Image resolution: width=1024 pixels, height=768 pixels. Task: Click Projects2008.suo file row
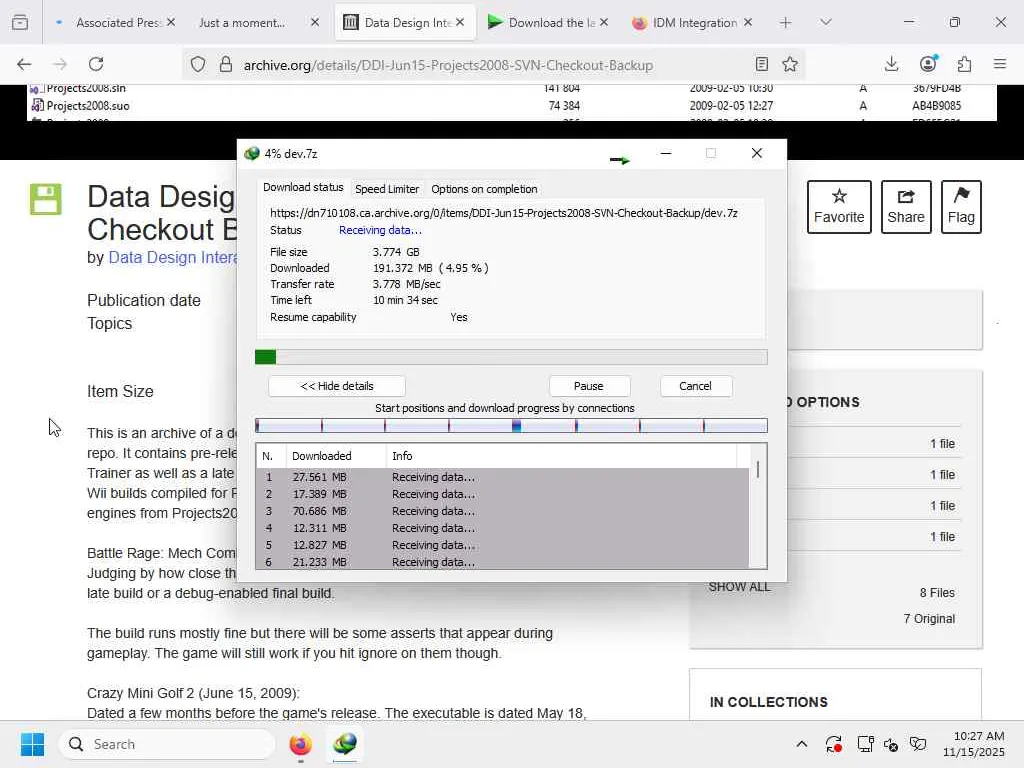tap(513, 106)
